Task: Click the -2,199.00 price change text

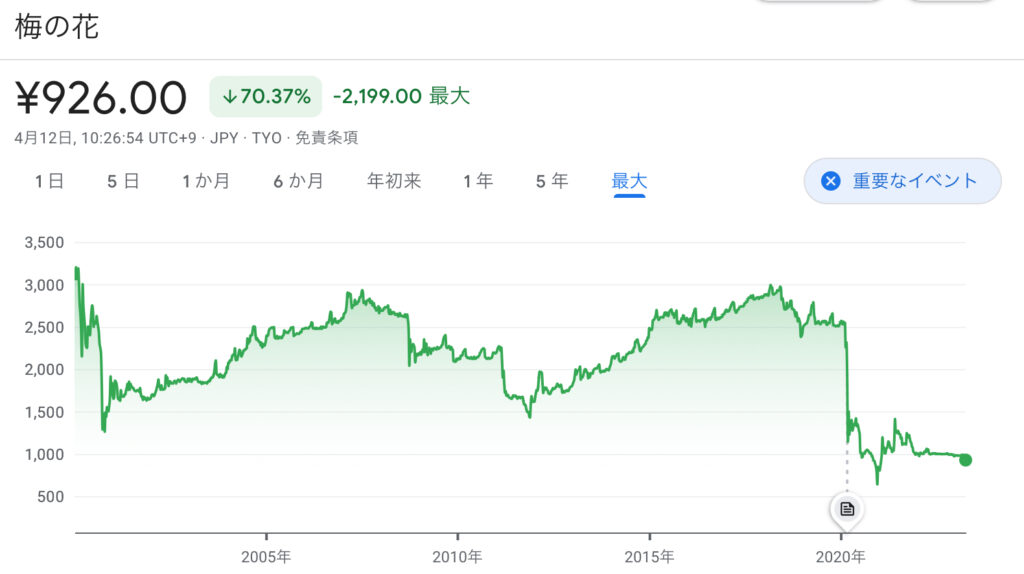Action: point(377,97)
